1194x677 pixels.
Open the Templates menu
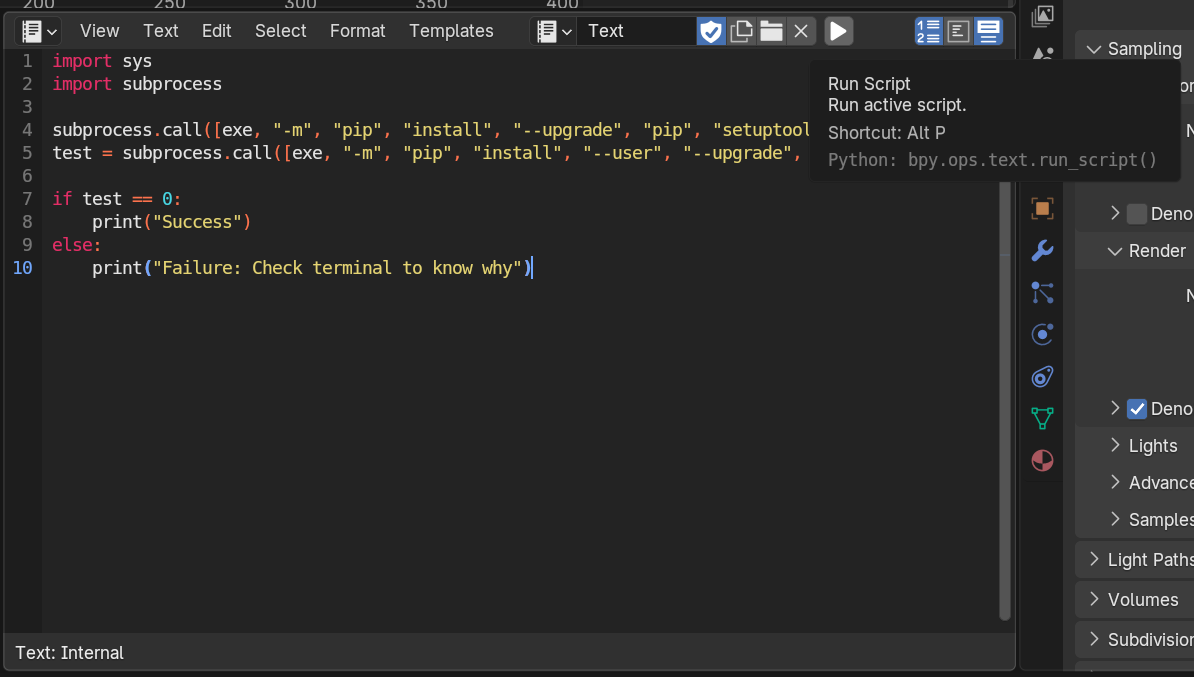(x=451, y=31)
